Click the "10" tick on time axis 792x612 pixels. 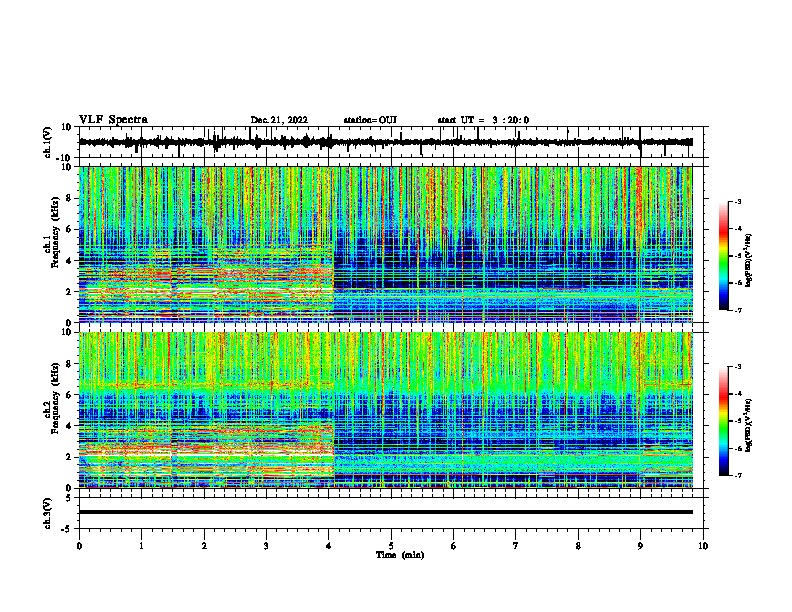click(x=703, y=546)
